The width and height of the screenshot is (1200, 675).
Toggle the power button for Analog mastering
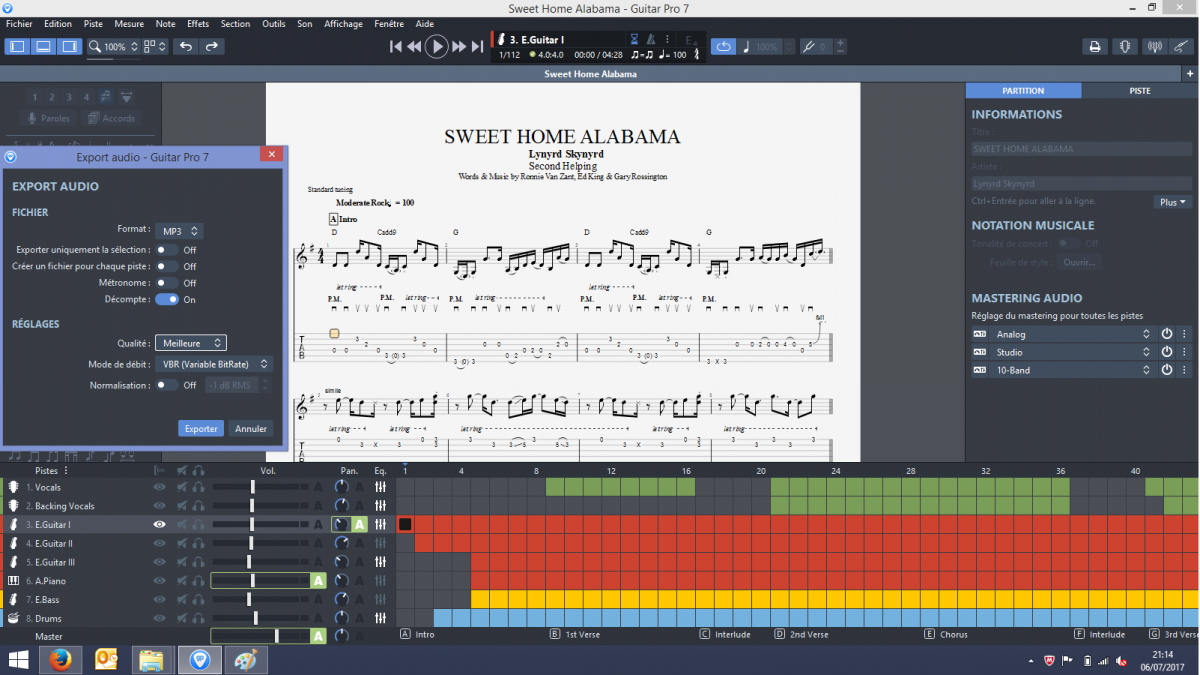(1166, 334)
